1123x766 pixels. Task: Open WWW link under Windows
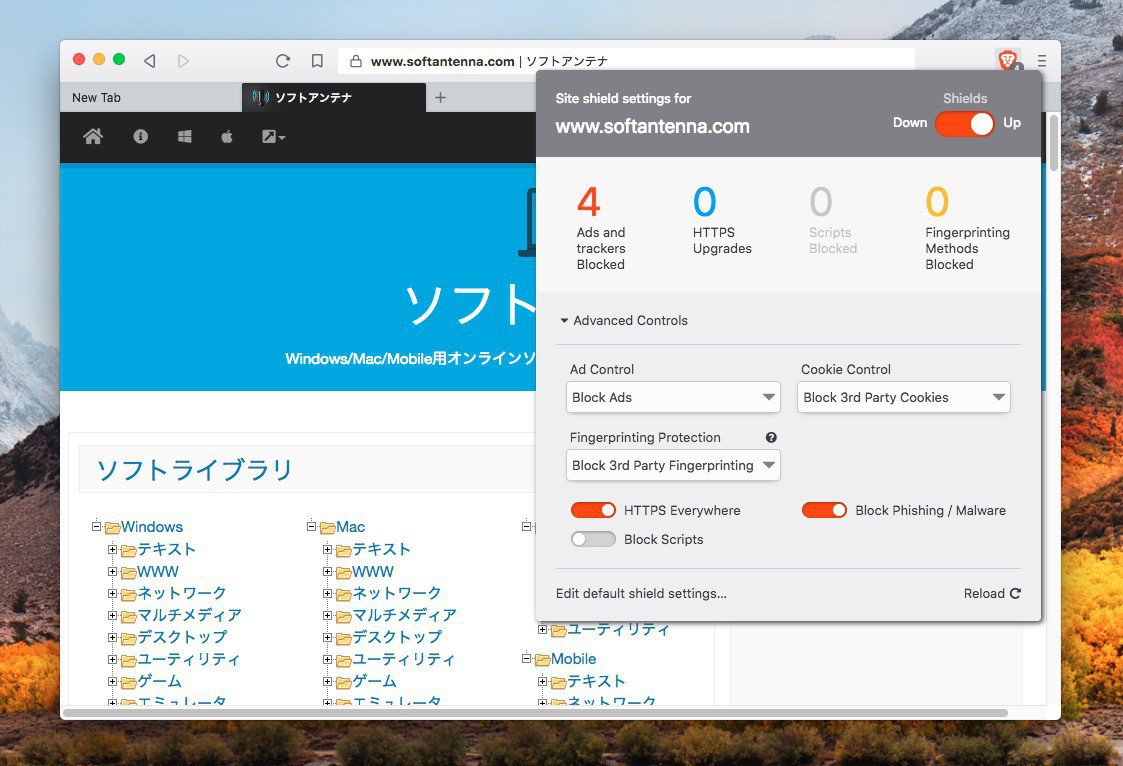(x=158, y=571)
